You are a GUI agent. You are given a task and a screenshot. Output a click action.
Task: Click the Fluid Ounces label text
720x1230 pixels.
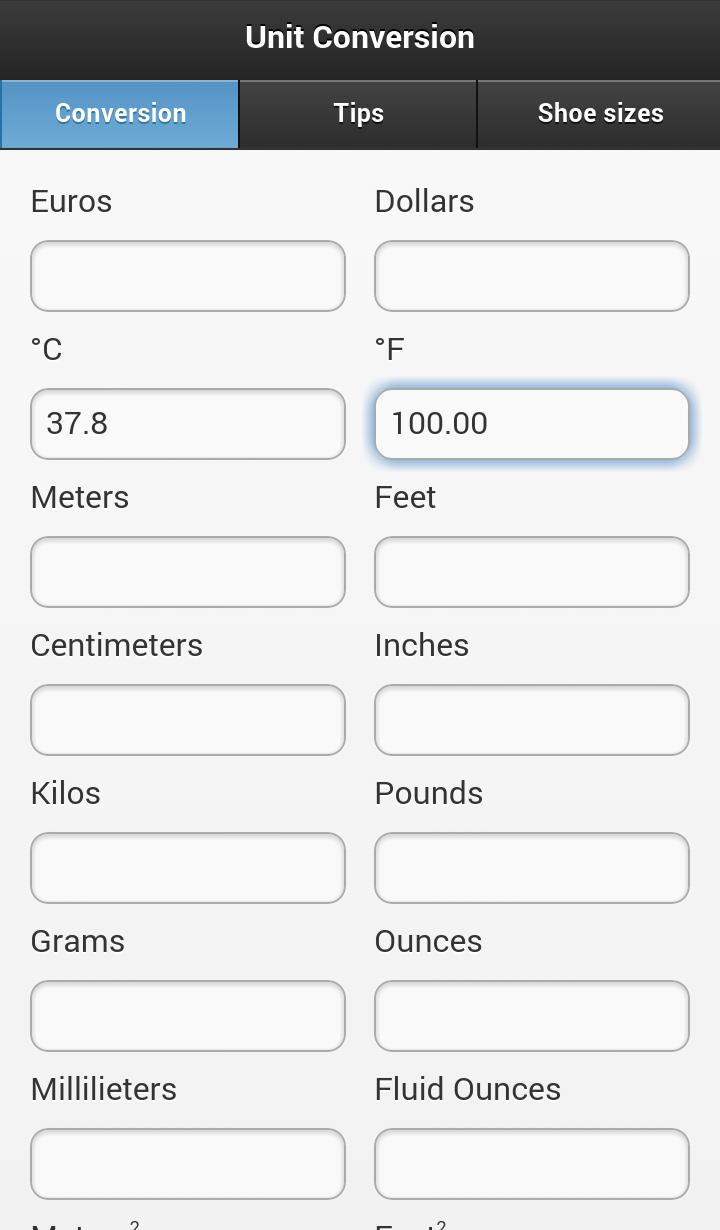coord(467,1089)
